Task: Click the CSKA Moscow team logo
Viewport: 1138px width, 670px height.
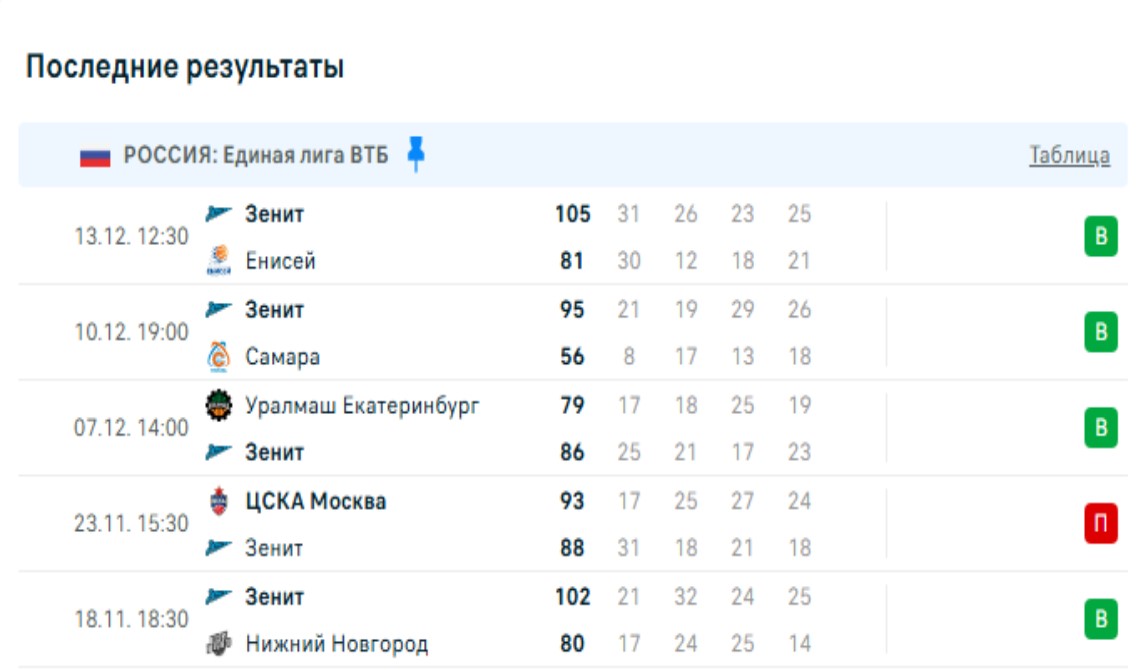Action: tap(219, 501)
